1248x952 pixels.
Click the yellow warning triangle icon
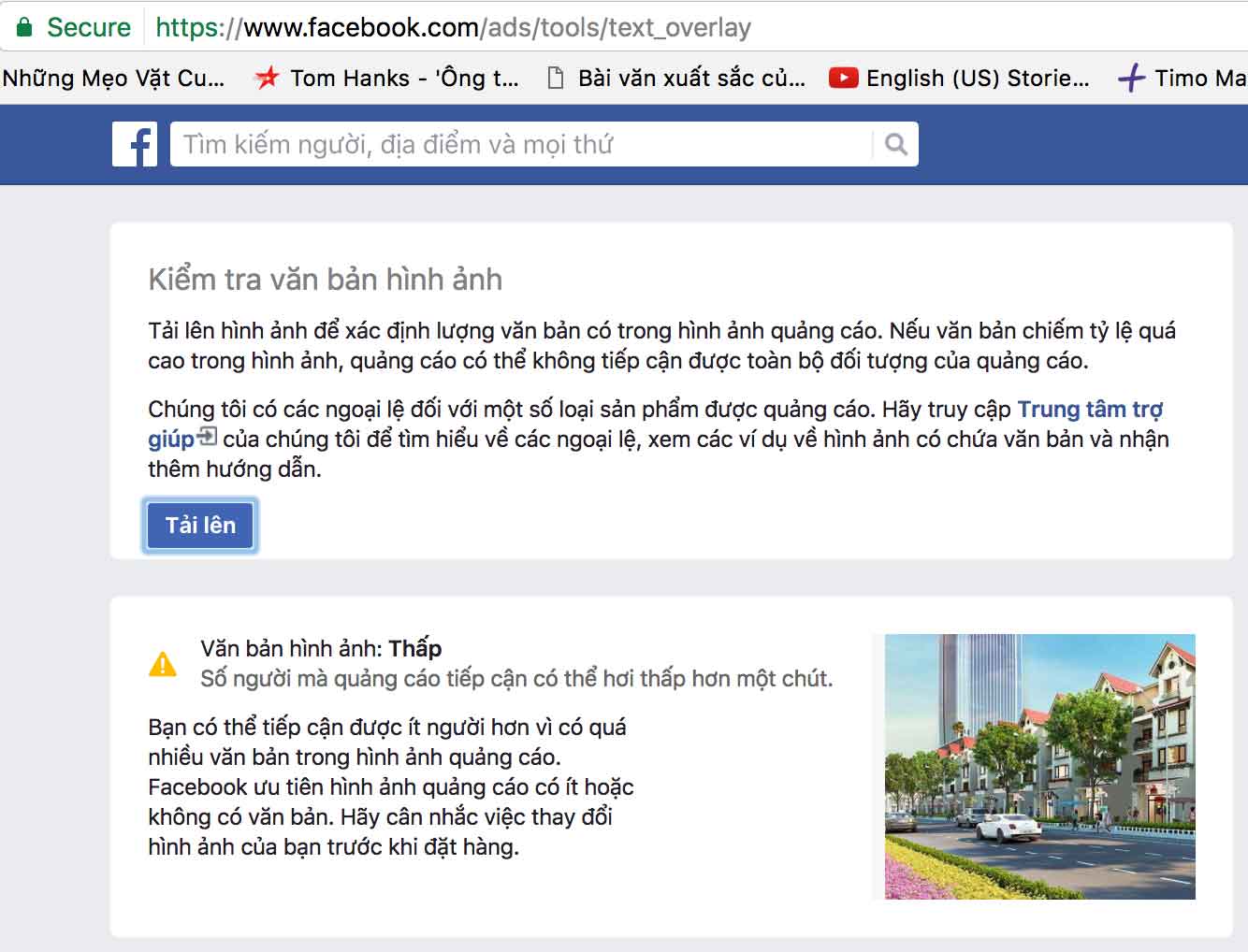(x=164, y=664)
